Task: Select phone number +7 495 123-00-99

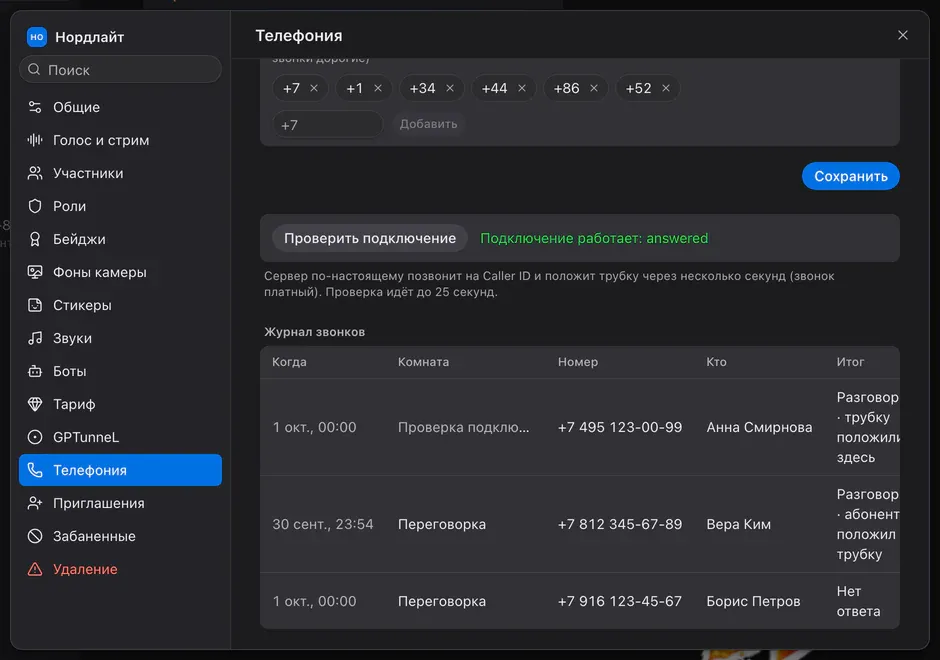Action: (620, 427)
